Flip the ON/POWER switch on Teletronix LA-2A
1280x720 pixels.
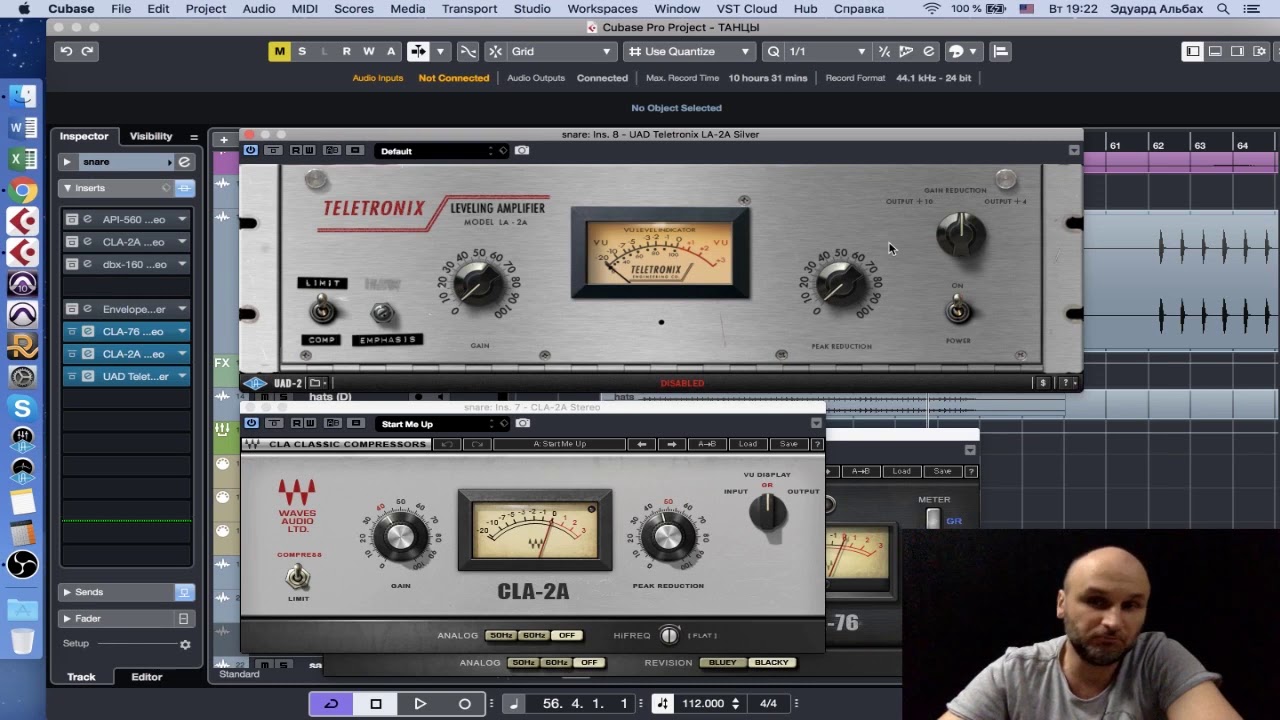[x=958, y=310]
